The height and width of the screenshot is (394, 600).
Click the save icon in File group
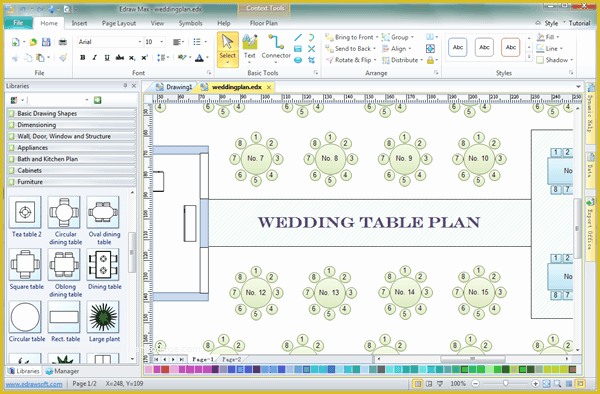[46, 42]
